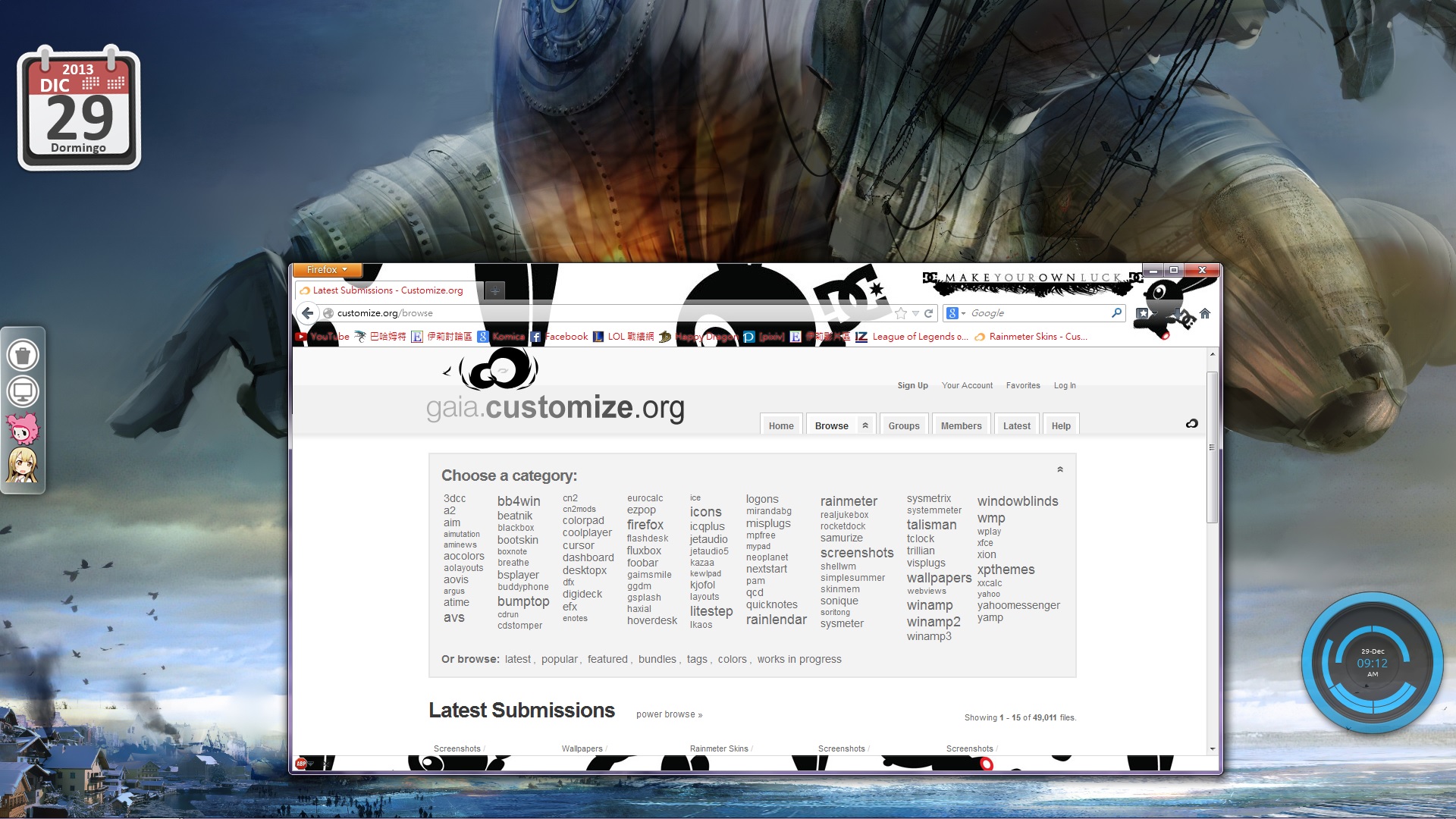The width and height of the screenshot is (1456, 819).
Task: Bookmark this page with the star icon
Action: click(901, 313)
